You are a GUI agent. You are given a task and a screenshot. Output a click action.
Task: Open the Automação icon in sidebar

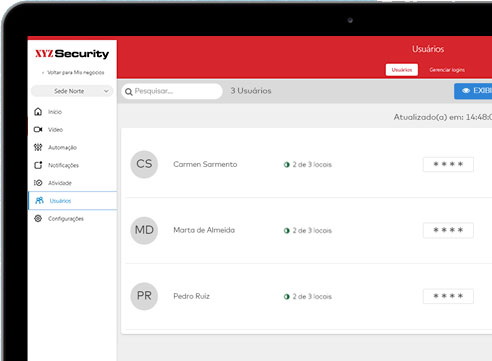[38, 147]
